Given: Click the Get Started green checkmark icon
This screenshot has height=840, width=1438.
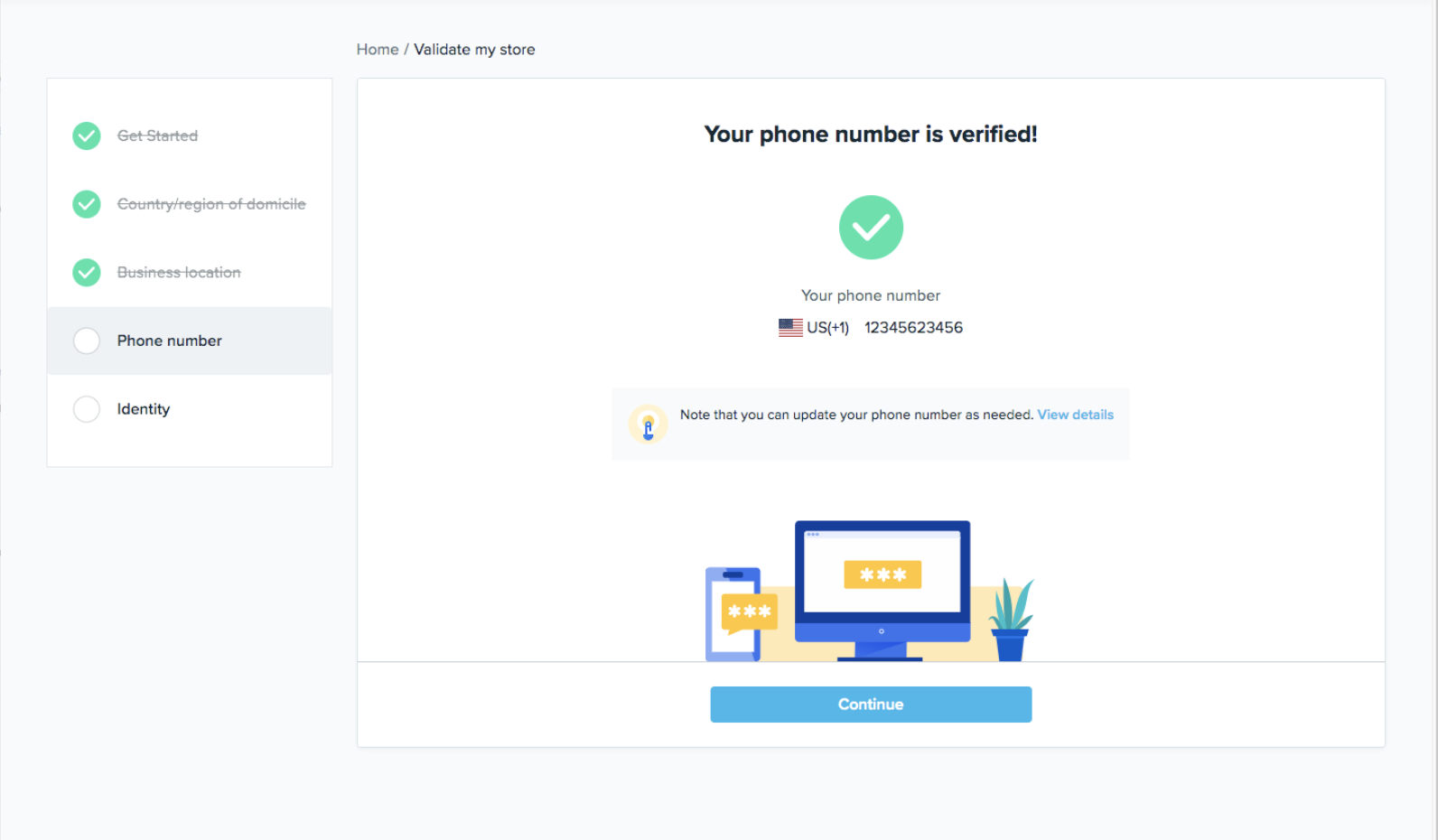Looking at the screenshot, I should coord(87,135).
